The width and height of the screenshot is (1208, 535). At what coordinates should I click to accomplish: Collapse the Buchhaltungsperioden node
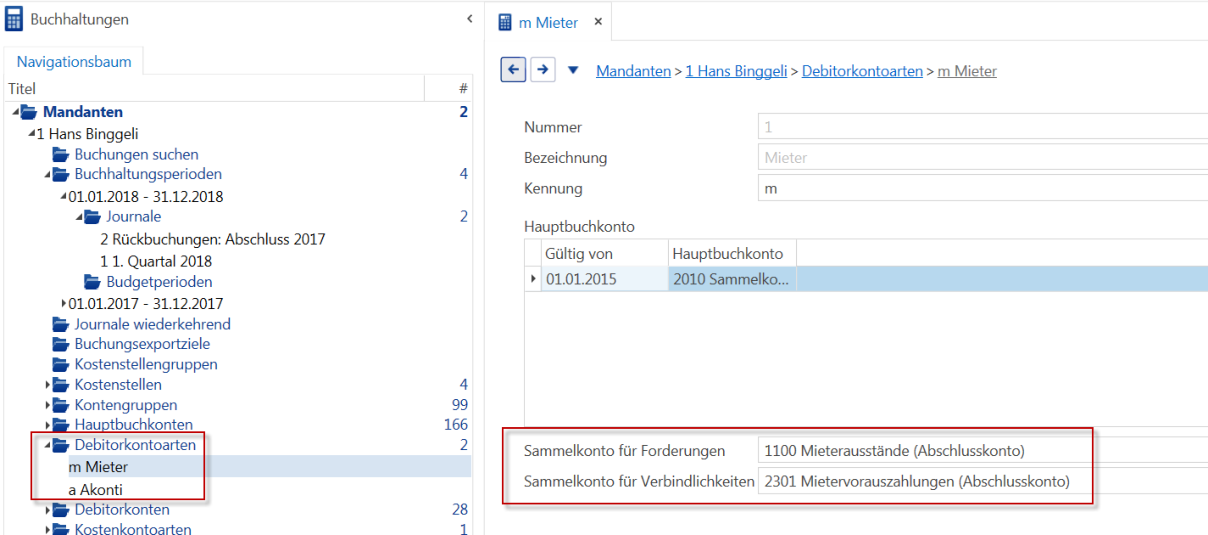(48, 174)
